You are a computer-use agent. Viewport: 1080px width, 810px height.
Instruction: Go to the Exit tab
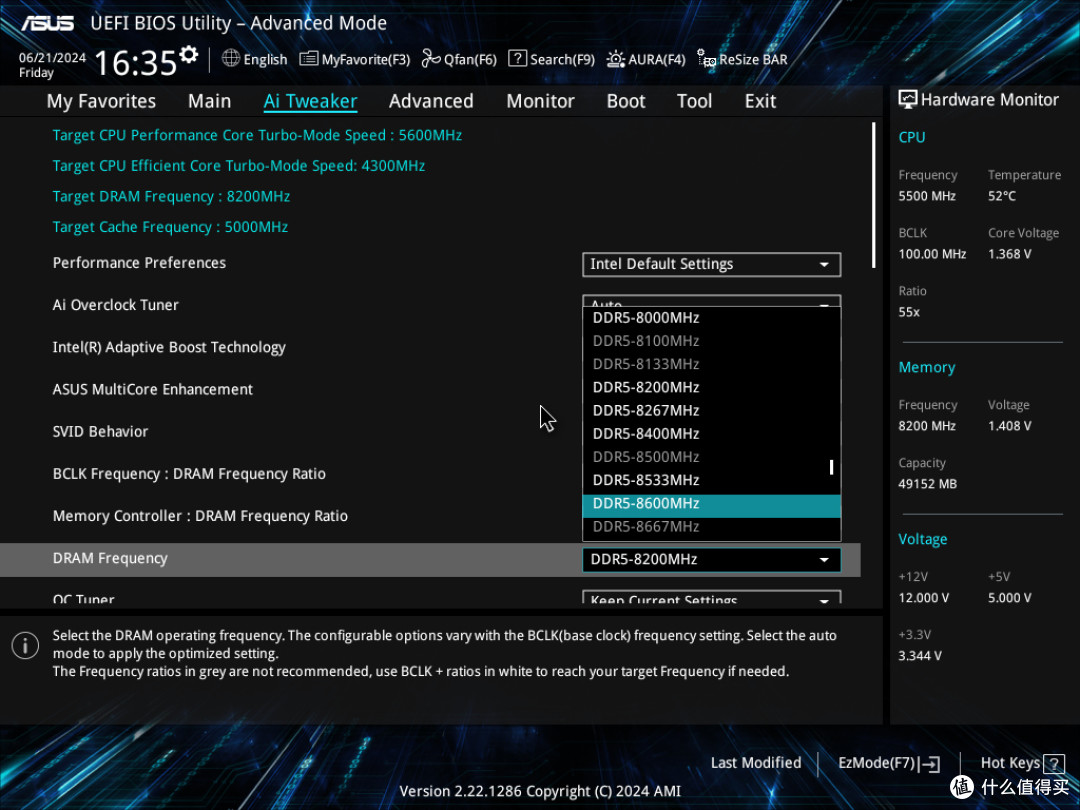760,101
